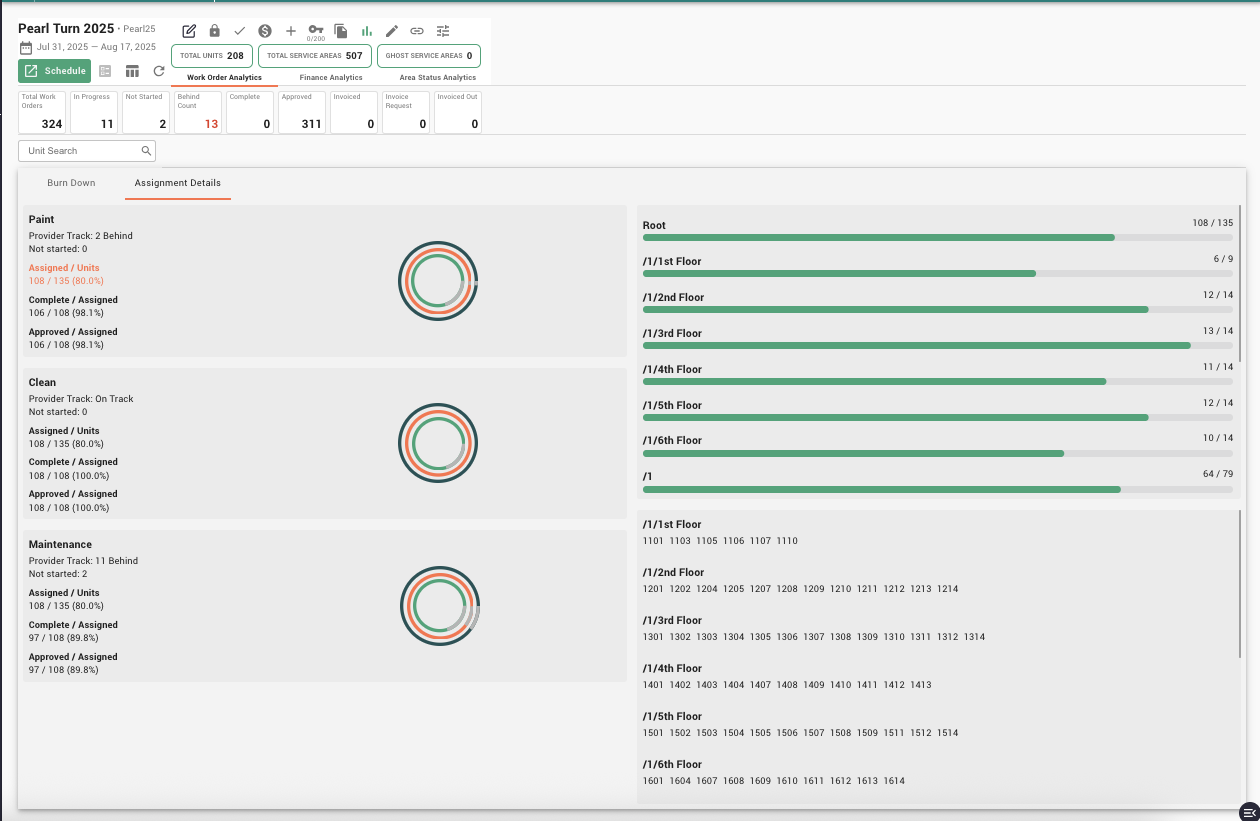Image resolution: width=1260 pixels, height=821 pixels.
Task: Click 'Provider Track: On Track' text
Action: 81,399
